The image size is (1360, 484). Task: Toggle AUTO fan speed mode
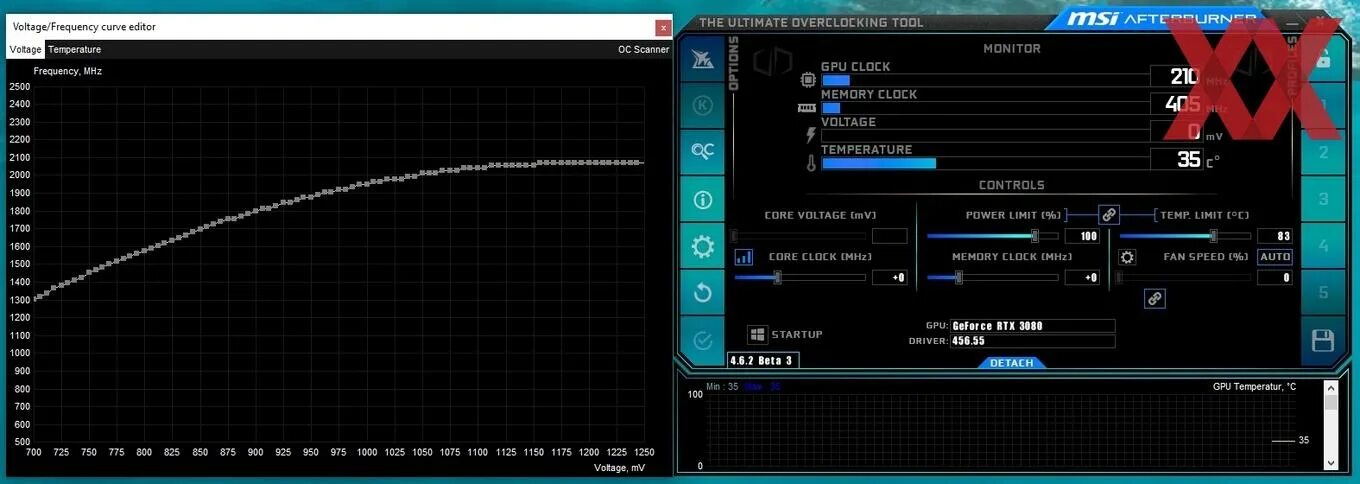[1274, 257]
